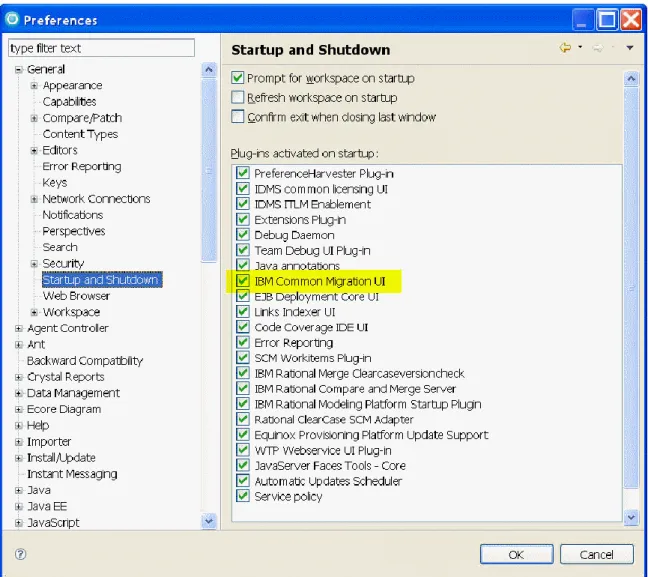Click the help question mark icon

[20, 554]
